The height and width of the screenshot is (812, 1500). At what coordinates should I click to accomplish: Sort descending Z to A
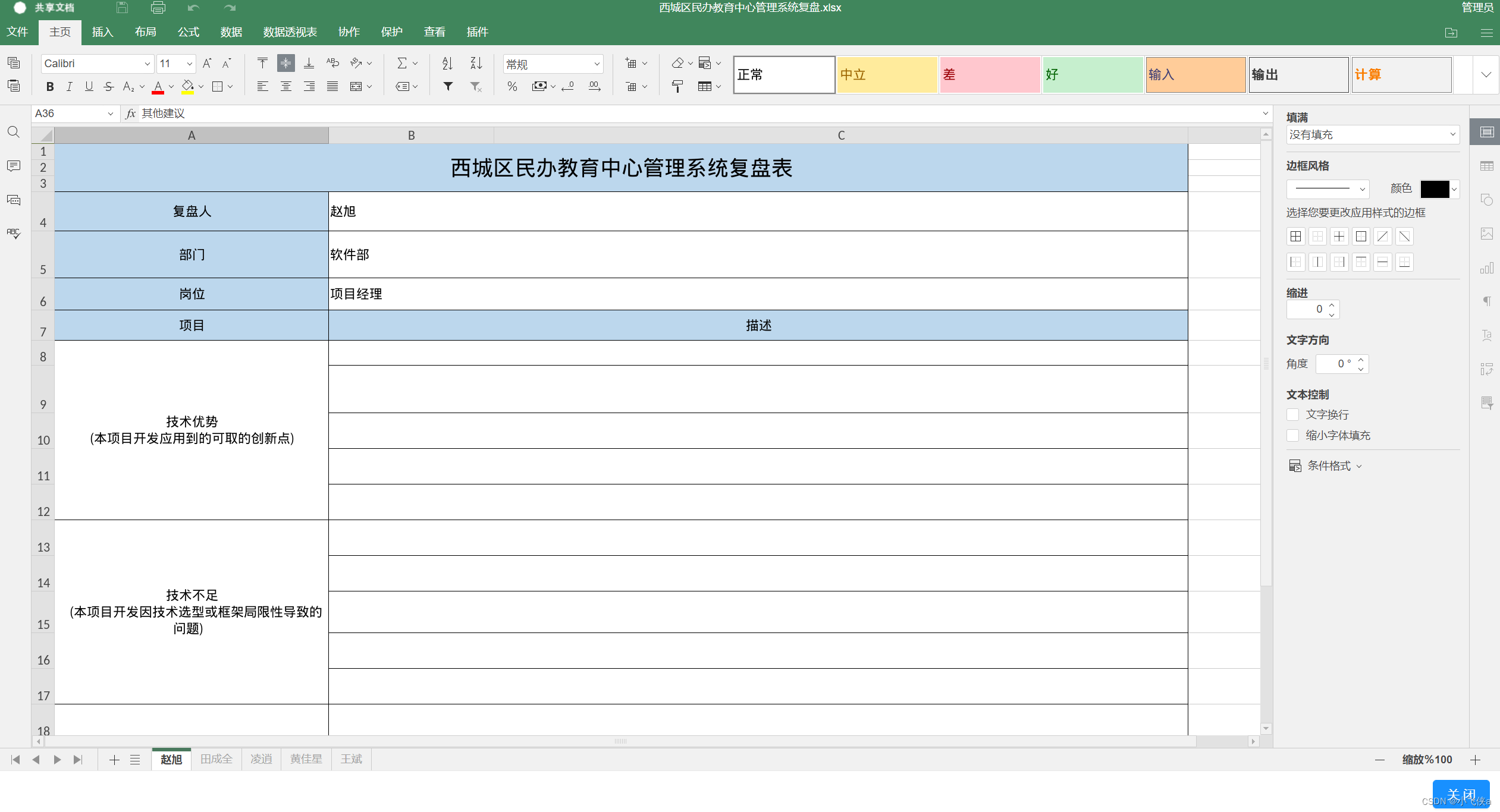476,63
